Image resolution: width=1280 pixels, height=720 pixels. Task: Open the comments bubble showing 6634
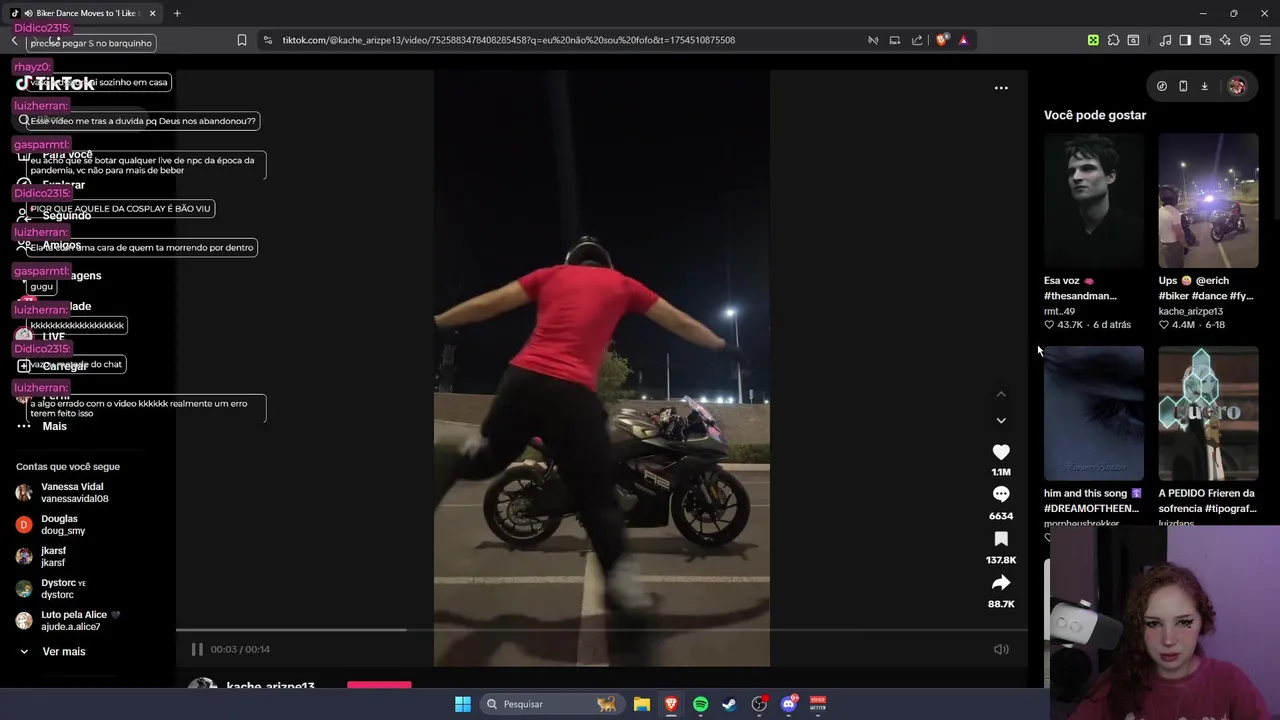pyautogui.click(x=1001, y=494)
